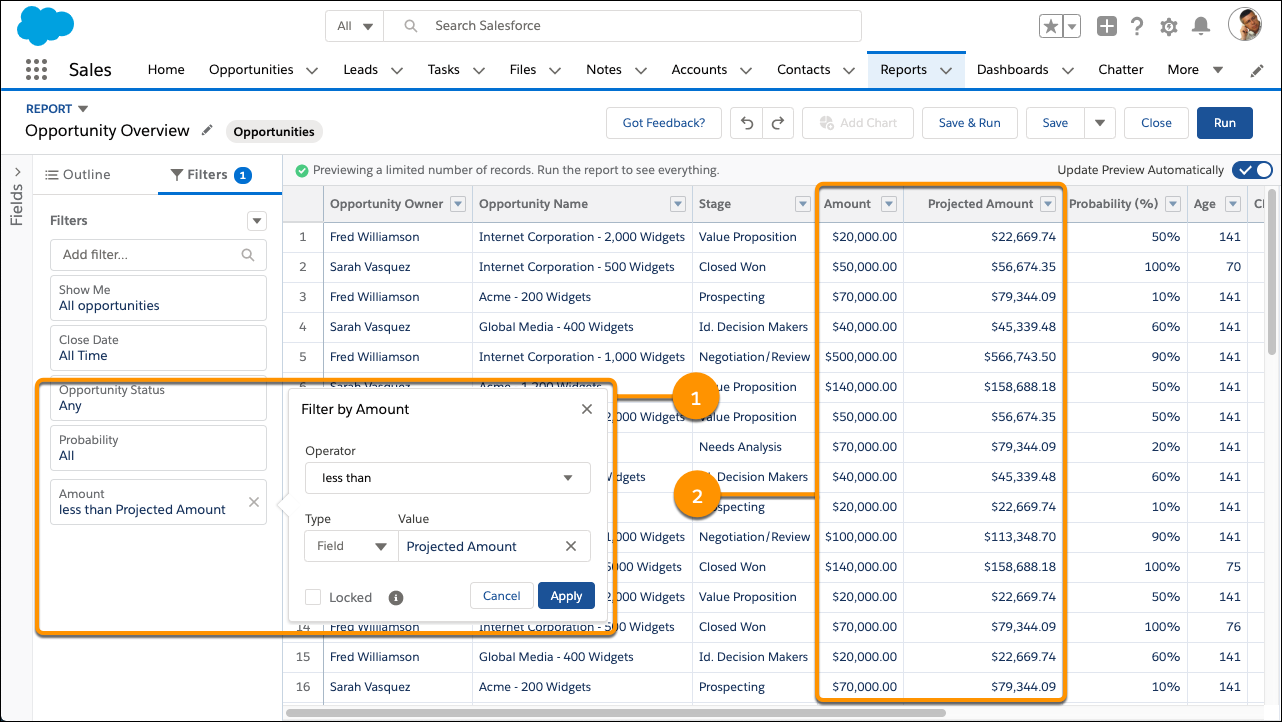The height and width of the screenshot is (722, 1282).
Task: Click the Close report button
Action: [x=1156, y=123]
